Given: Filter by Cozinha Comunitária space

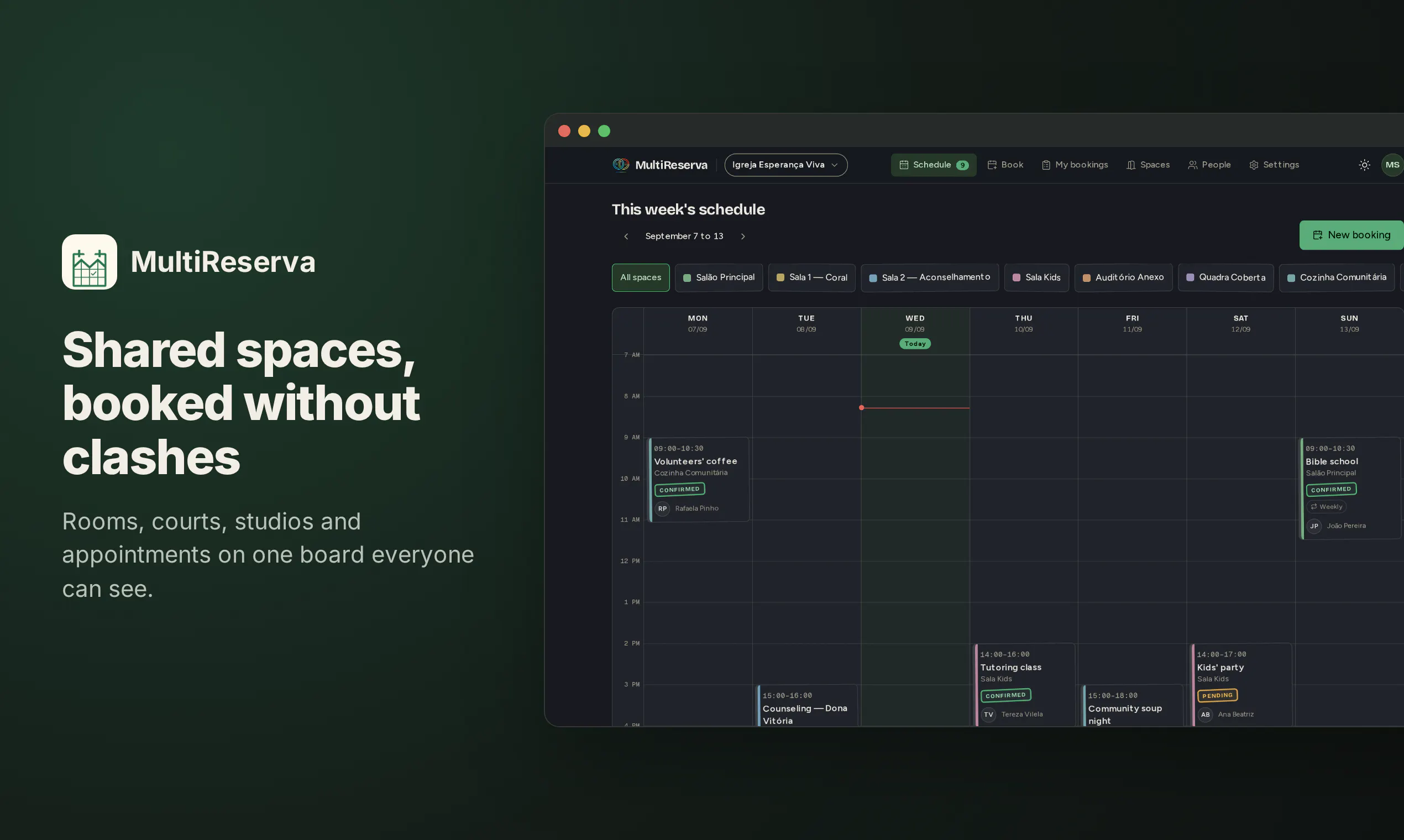Looking at the screenshot, I should click(x=1337, y=277).
